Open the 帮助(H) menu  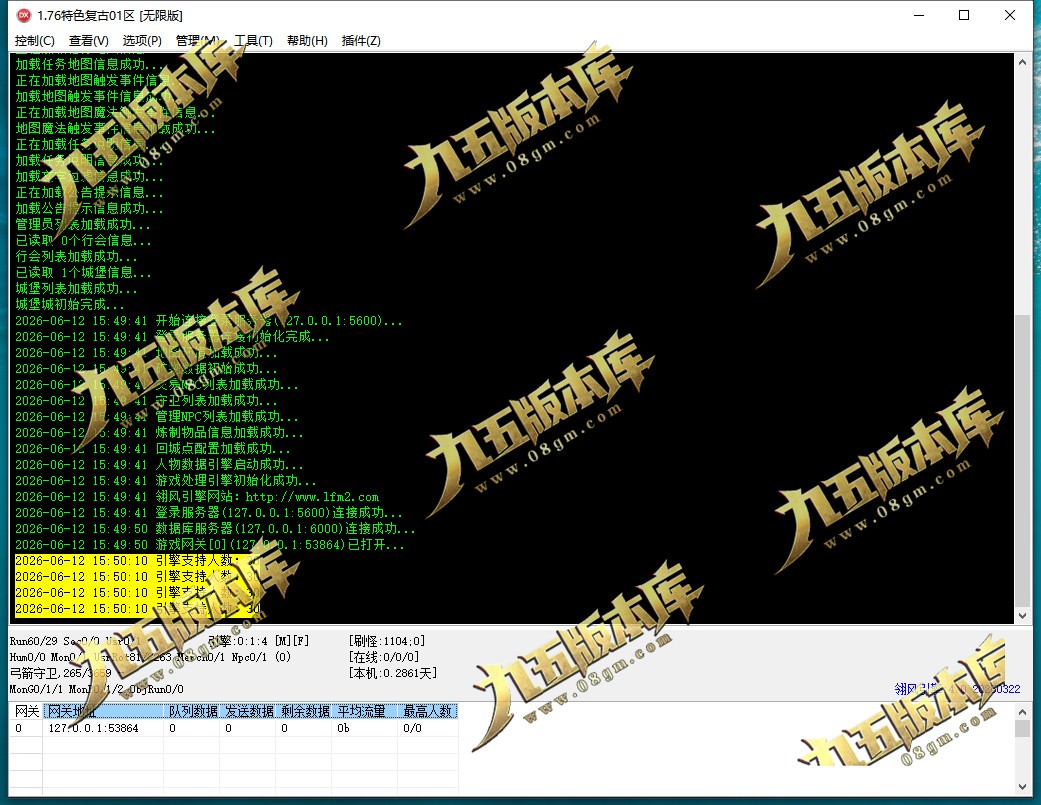tap(307, 40)
